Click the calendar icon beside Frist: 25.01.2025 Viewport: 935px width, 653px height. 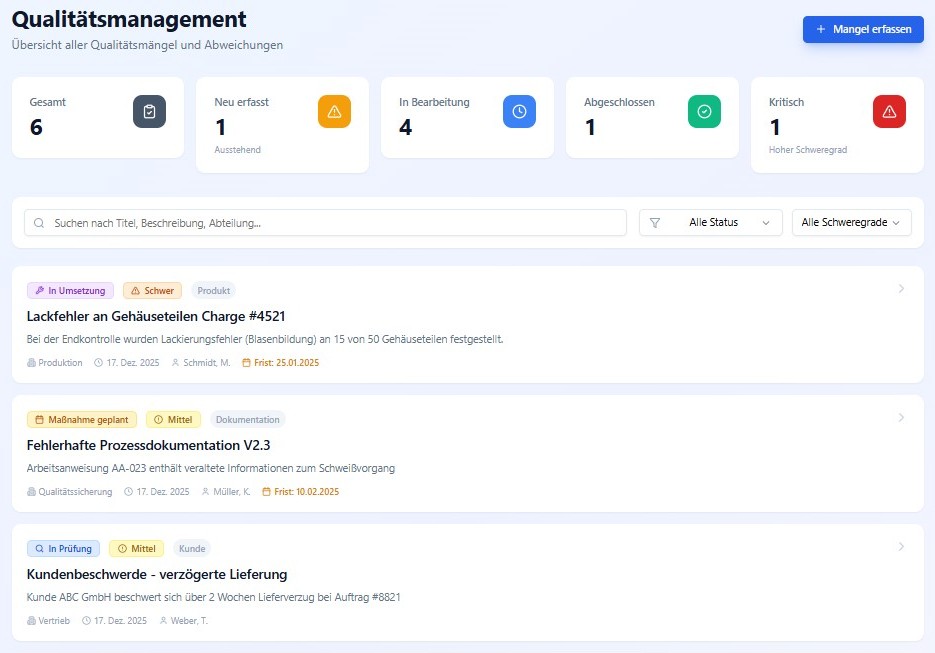[246, 363]
